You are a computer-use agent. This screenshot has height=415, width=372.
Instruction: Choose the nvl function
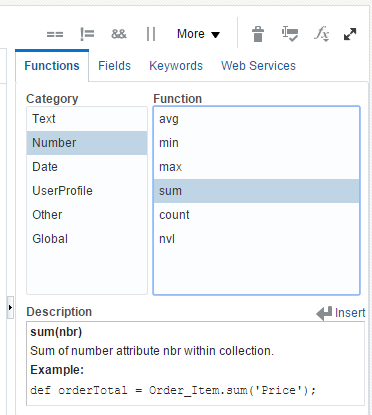tap(256, 239)
